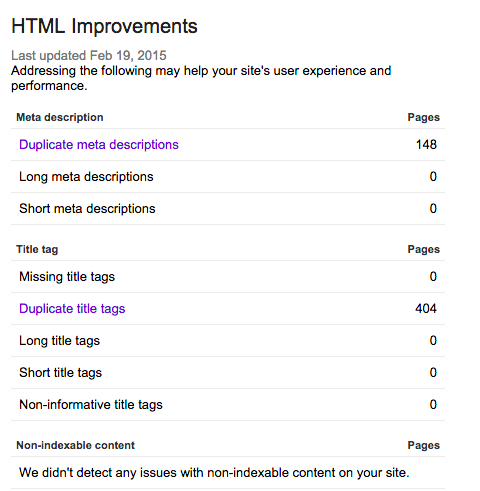The width and height of the screenshot is (480, 491).
Task: Click the Pages column header for Non-indexable content
Action: pos(424,445)
